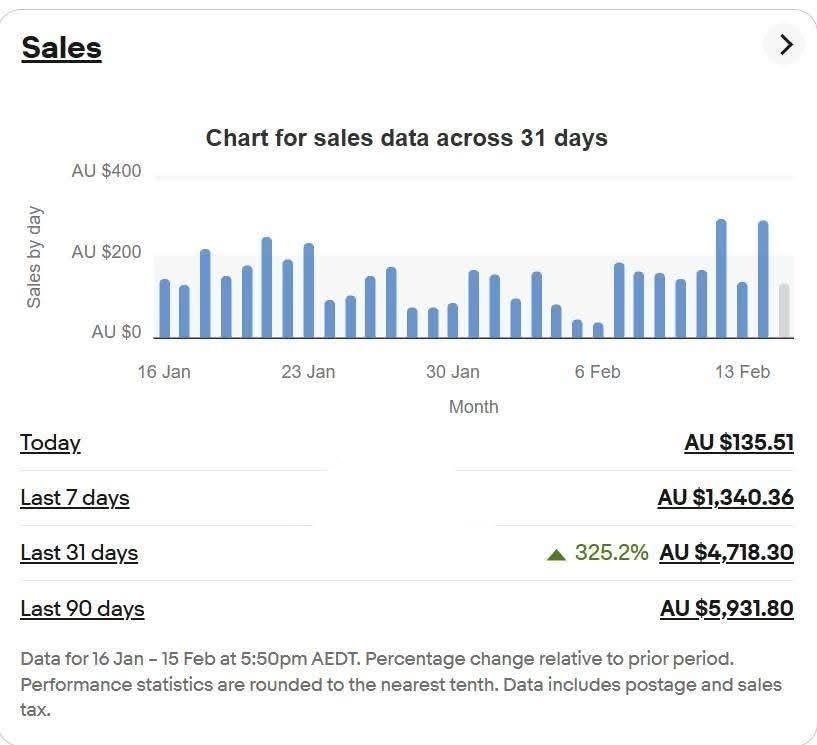Click the AU $200 axis label

tap(106, 252)
